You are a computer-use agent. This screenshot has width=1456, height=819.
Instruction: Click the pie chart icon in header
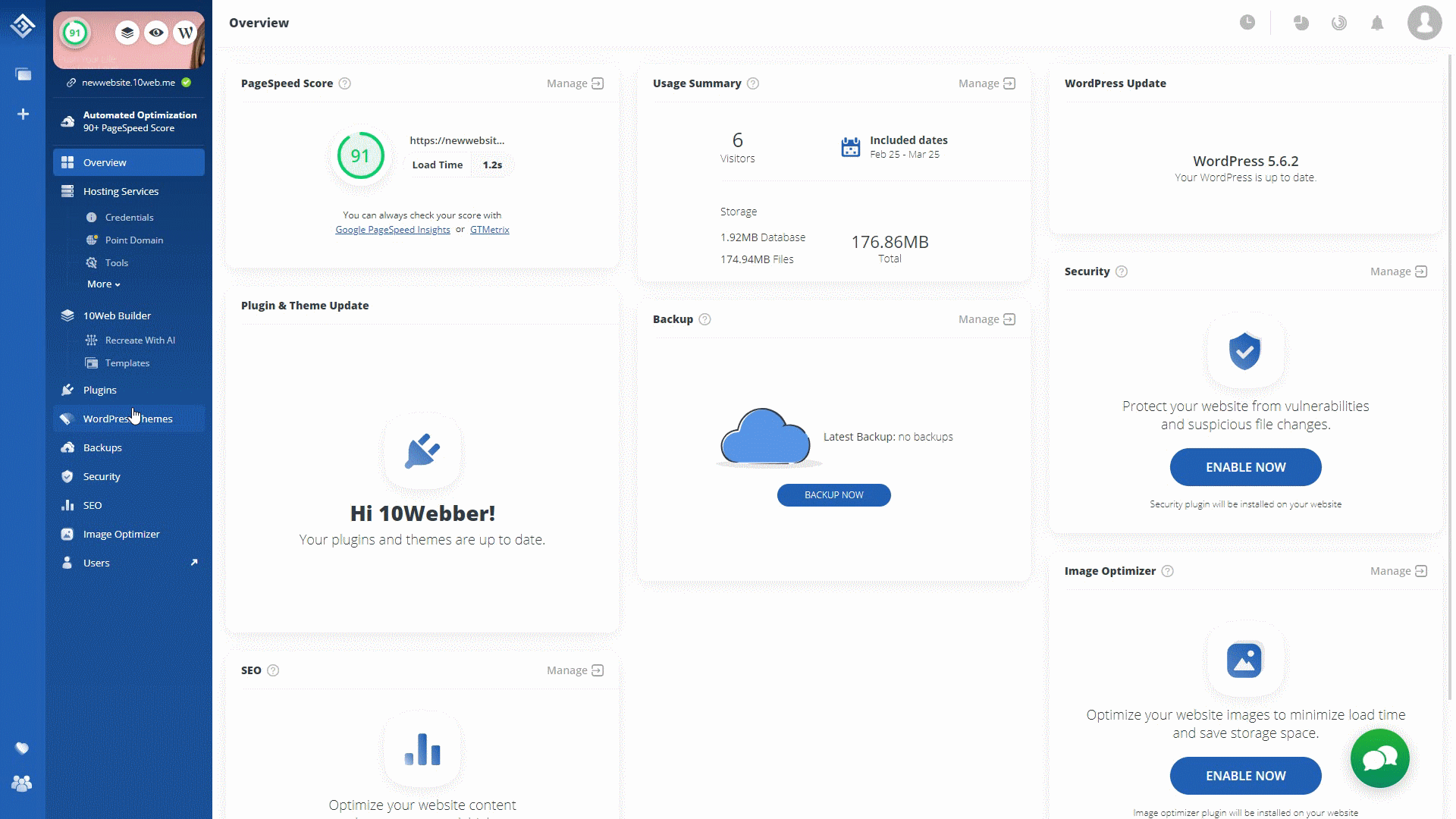1301,23
